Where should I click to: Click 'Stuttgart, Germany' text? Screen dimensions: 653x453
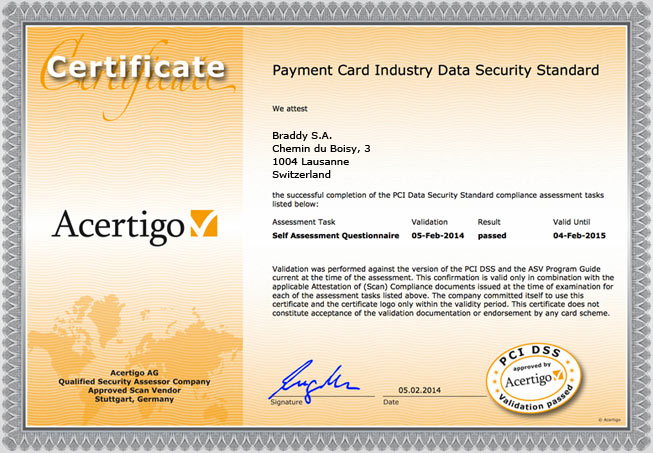[x=134, y=399]
